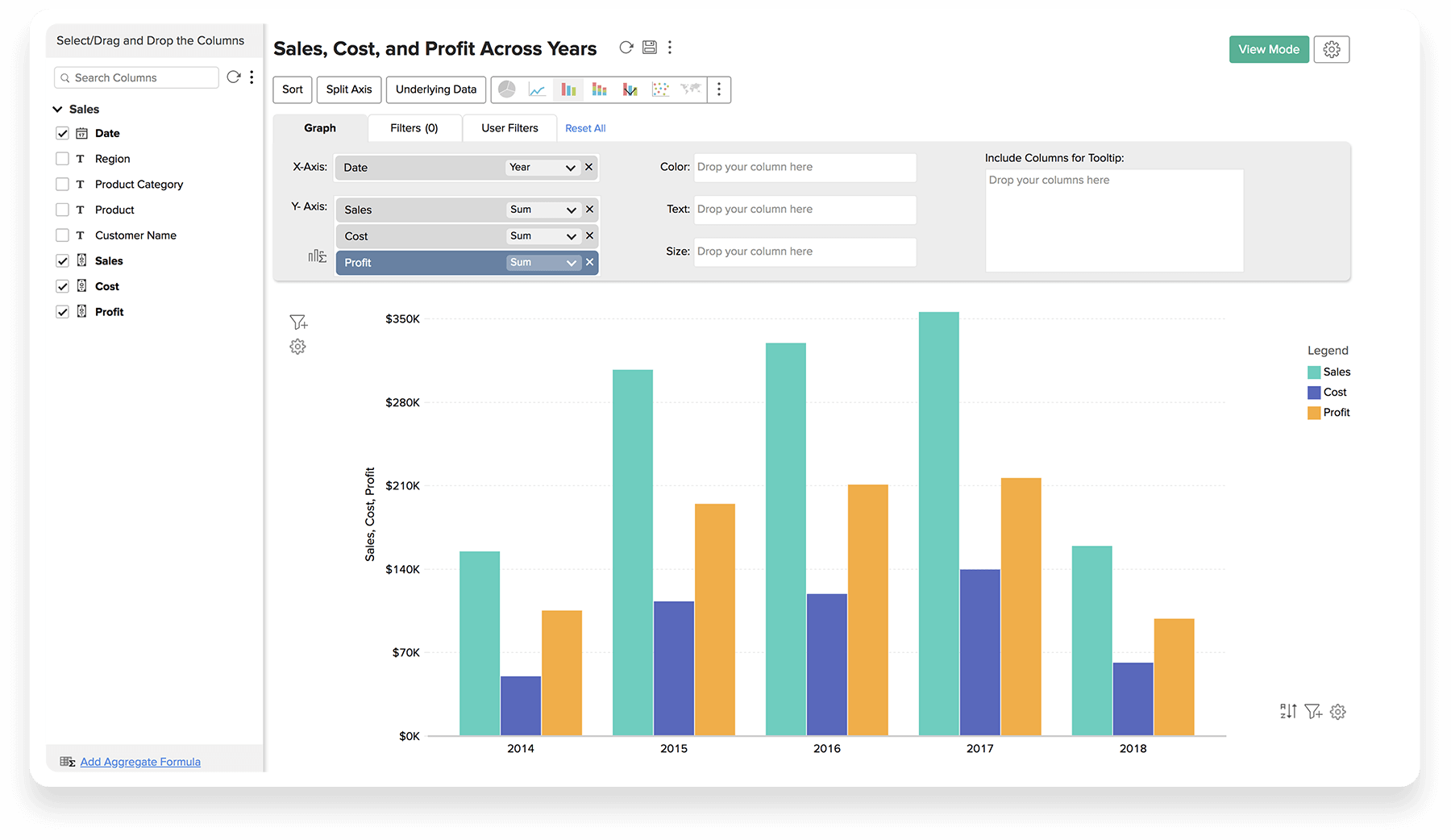
Task: Click the View Mode button
Action: pyautogui.click(x=1268, y=49)
